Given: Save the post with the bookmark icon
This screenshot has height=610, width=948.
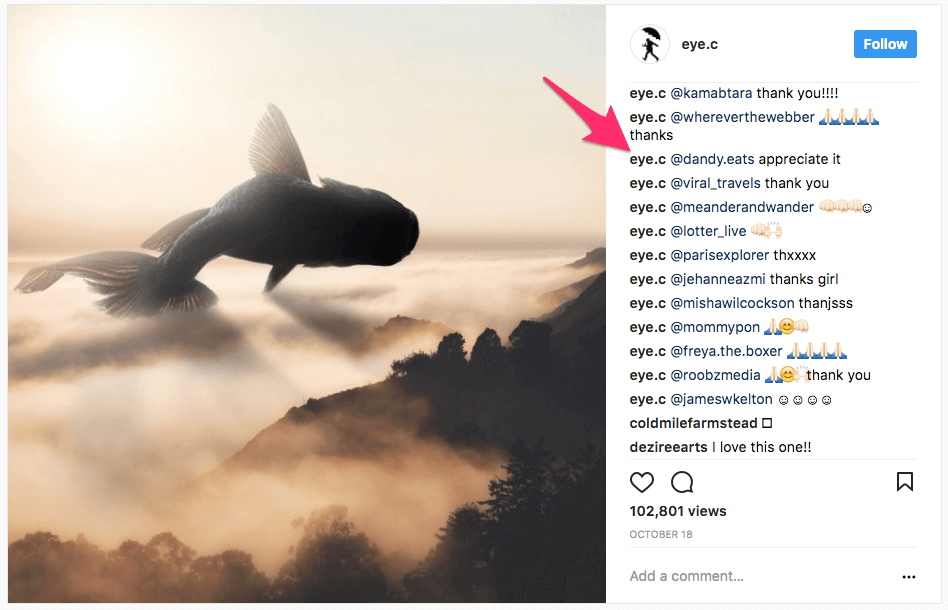Looking at the screenshot, I should (x=905, y=482).
